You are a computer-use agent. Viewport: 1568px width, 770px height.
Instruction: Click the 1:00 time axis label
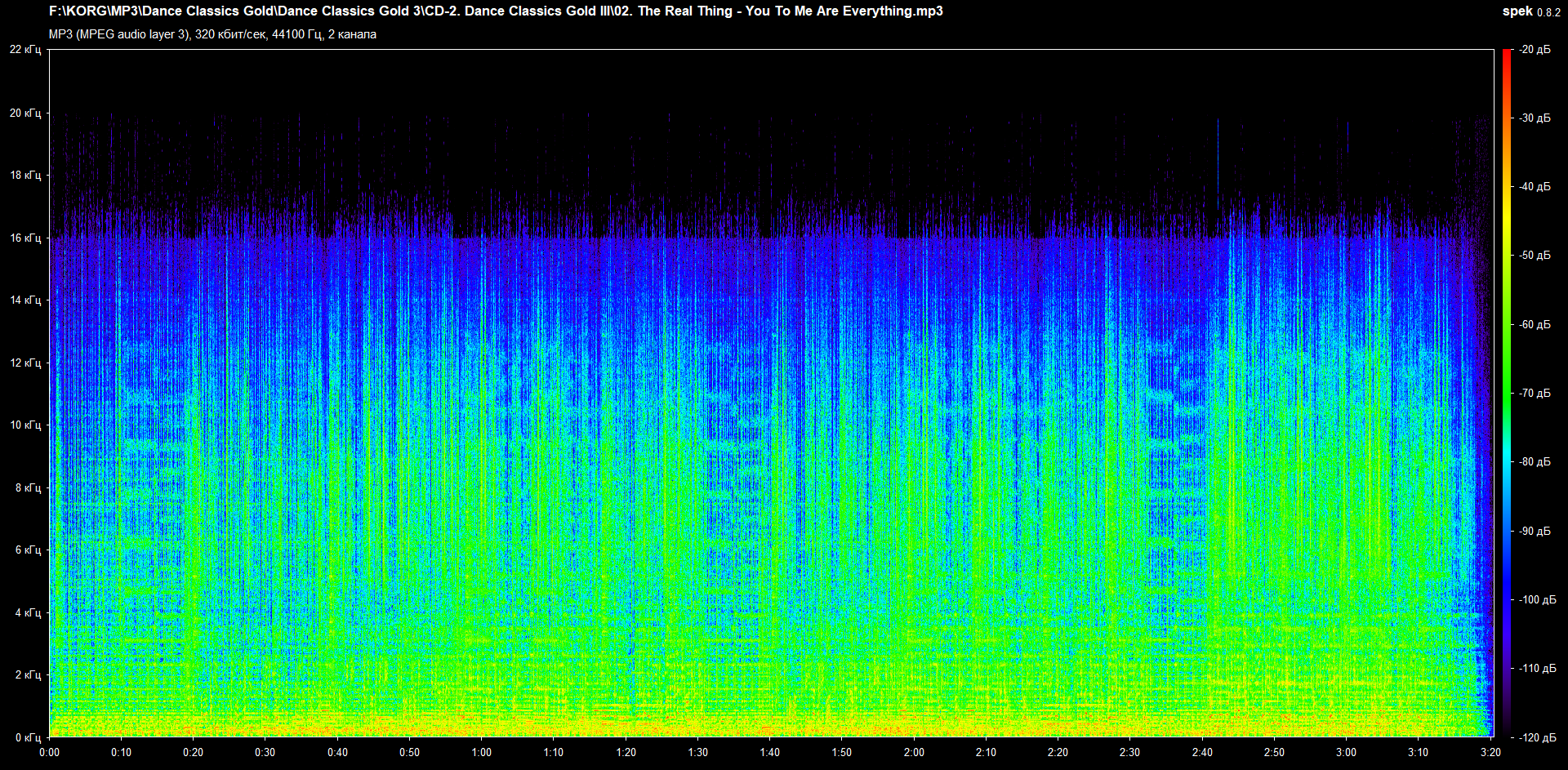(482, 752)
